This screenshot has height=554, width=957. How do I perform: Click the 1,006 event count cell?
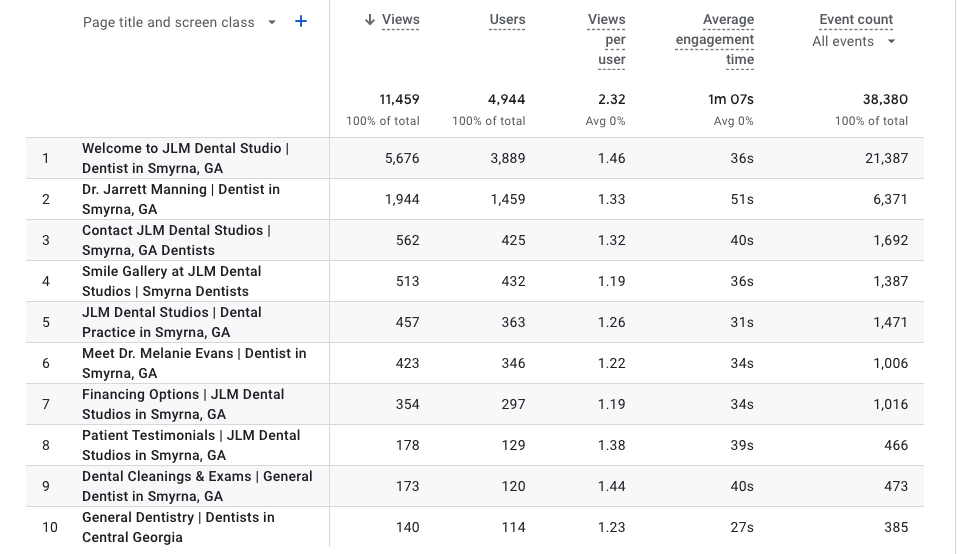[x=890, y=363]
